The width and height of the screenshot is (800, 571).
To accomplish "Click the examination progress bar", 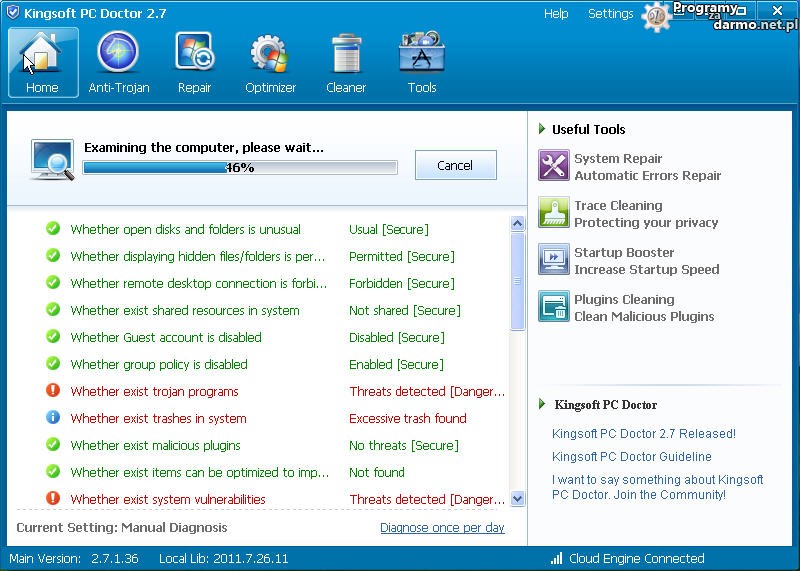I will tap(240, 168).
